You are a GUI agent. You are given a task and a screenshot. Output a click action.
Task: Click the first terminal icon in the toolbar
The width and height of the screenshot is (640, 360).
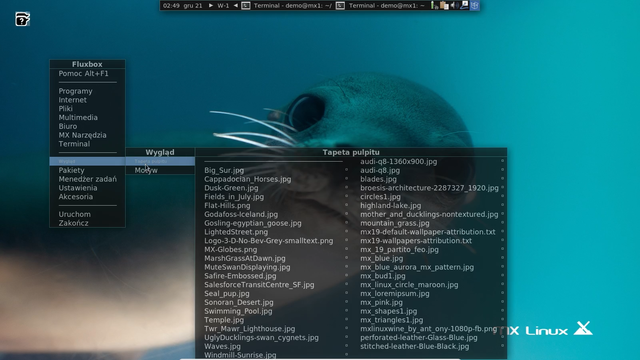tap(246, 6)
